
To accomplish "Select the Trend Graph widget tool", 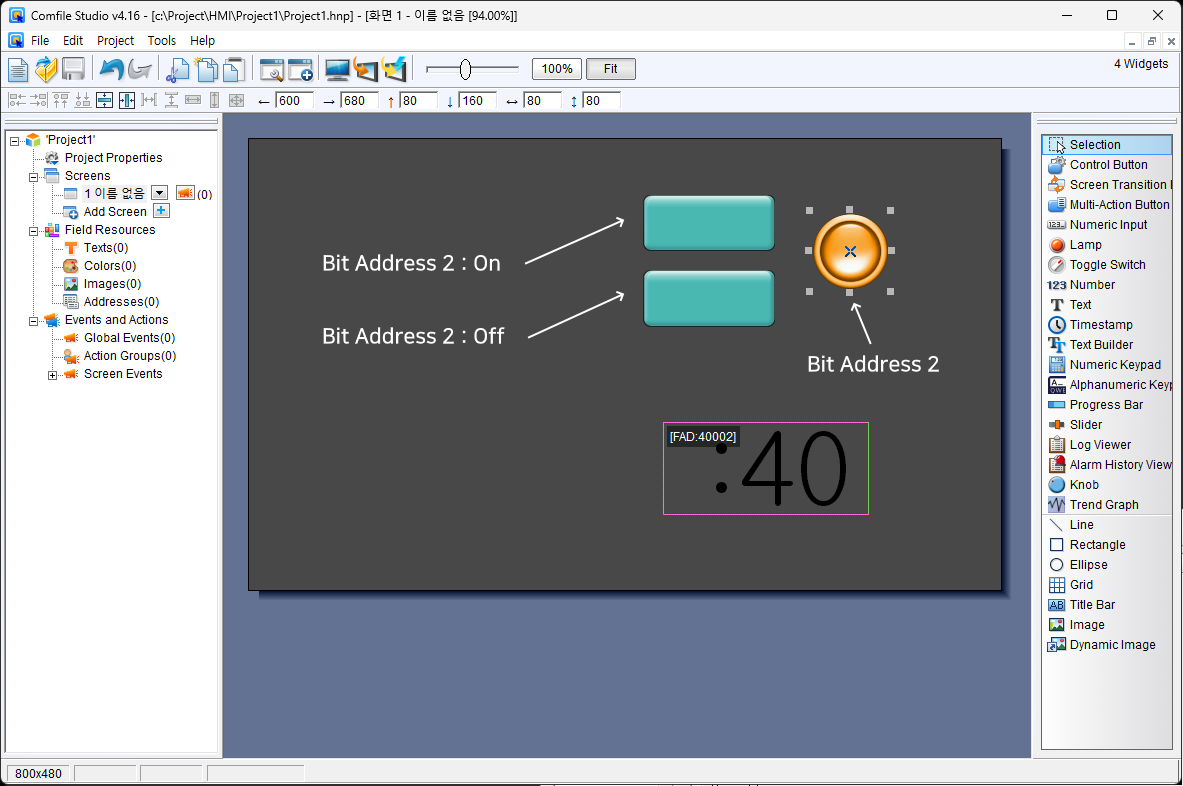I will [x=1103, y=505].
